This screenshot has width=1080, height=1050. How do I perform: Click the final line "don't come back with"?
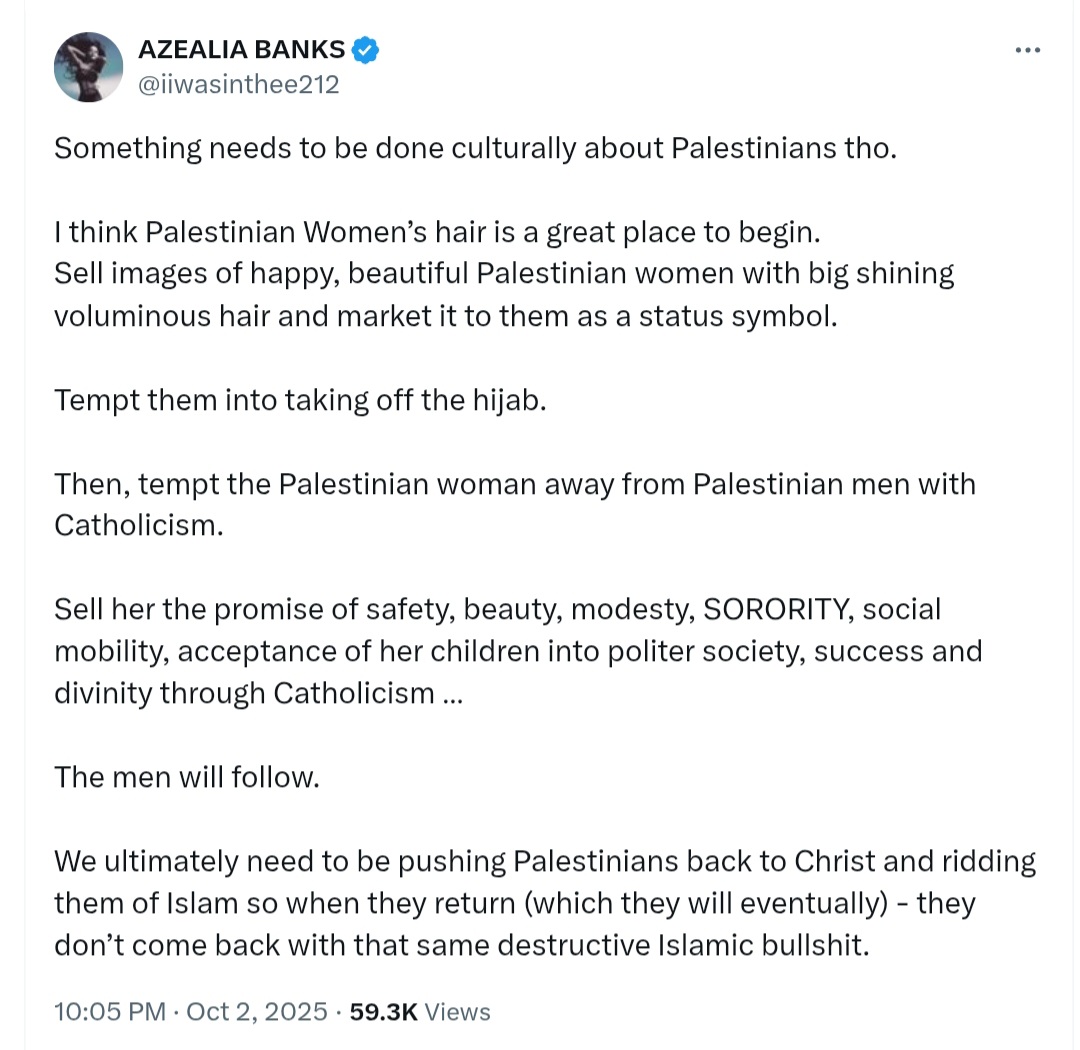pyautogui.click(x=461, y=945)
